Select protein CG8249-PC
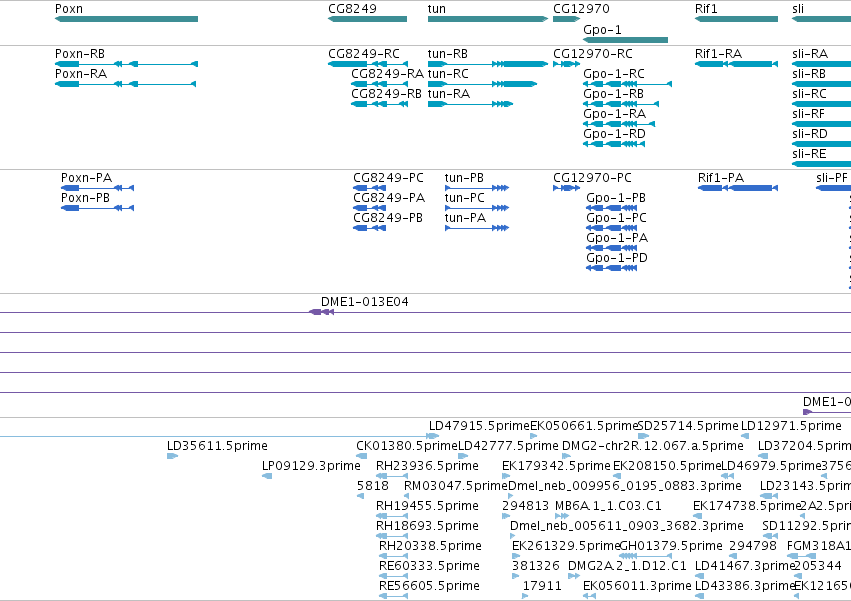 point(389,178)
